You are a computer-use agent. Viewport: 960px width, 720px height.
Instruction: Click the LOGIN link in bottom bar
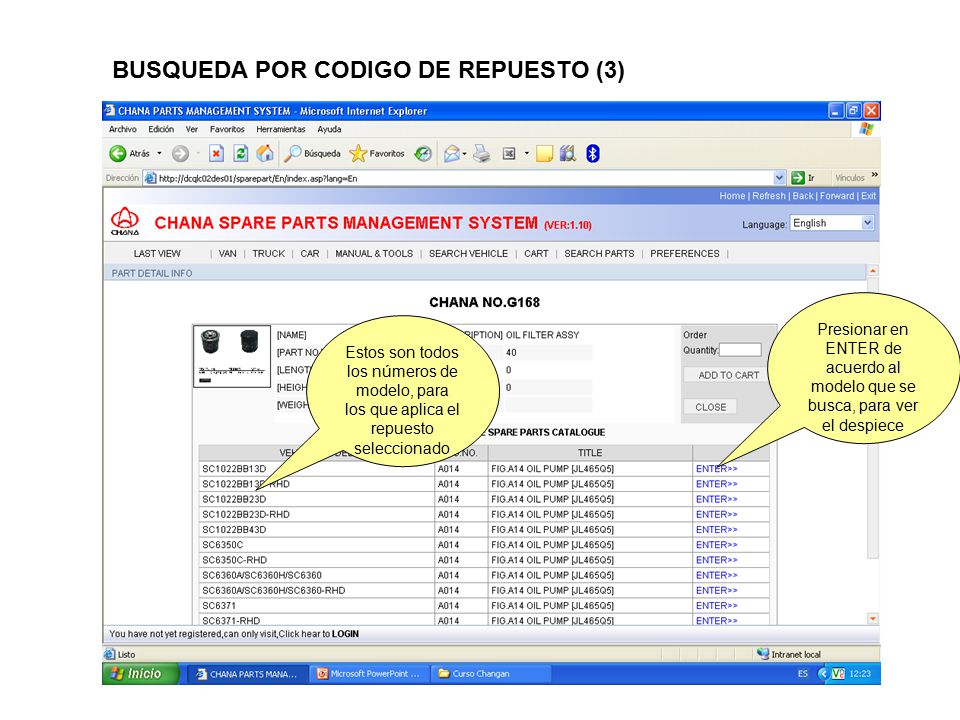coord(345,634)
